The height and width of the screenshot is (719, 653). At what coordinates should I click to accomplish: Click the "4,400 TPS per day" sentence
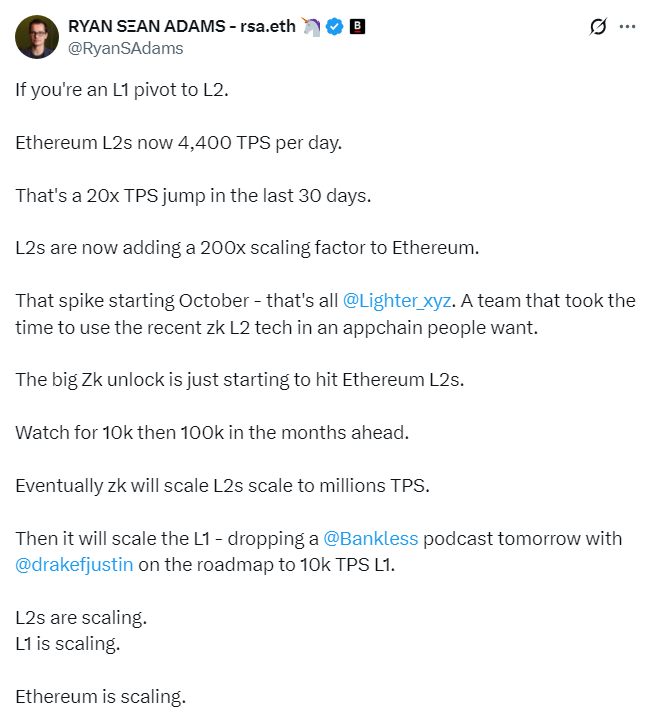(x=178, y=142)
